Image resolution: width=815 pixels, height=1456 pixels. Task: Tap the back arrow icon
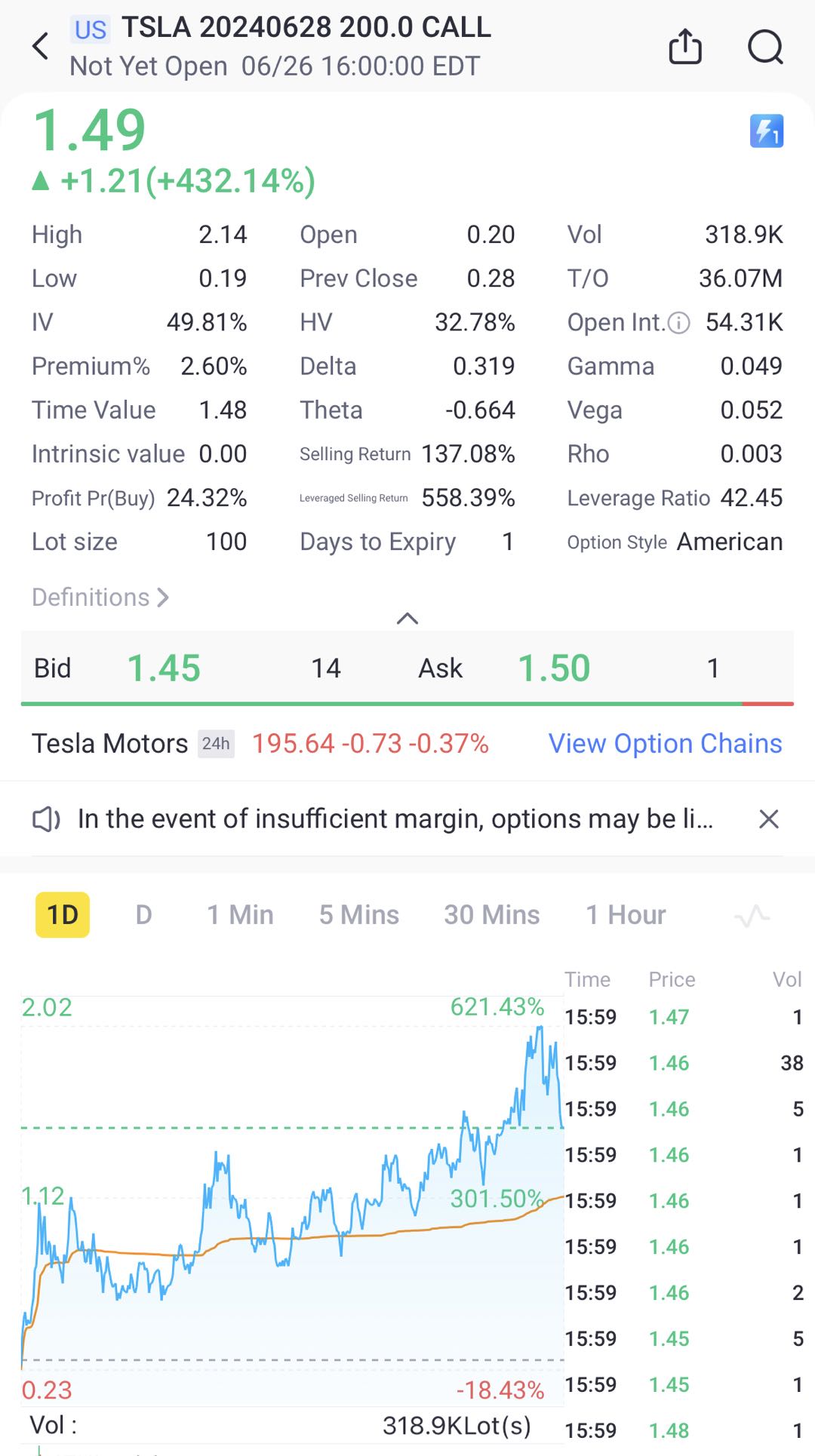(42, 46)
